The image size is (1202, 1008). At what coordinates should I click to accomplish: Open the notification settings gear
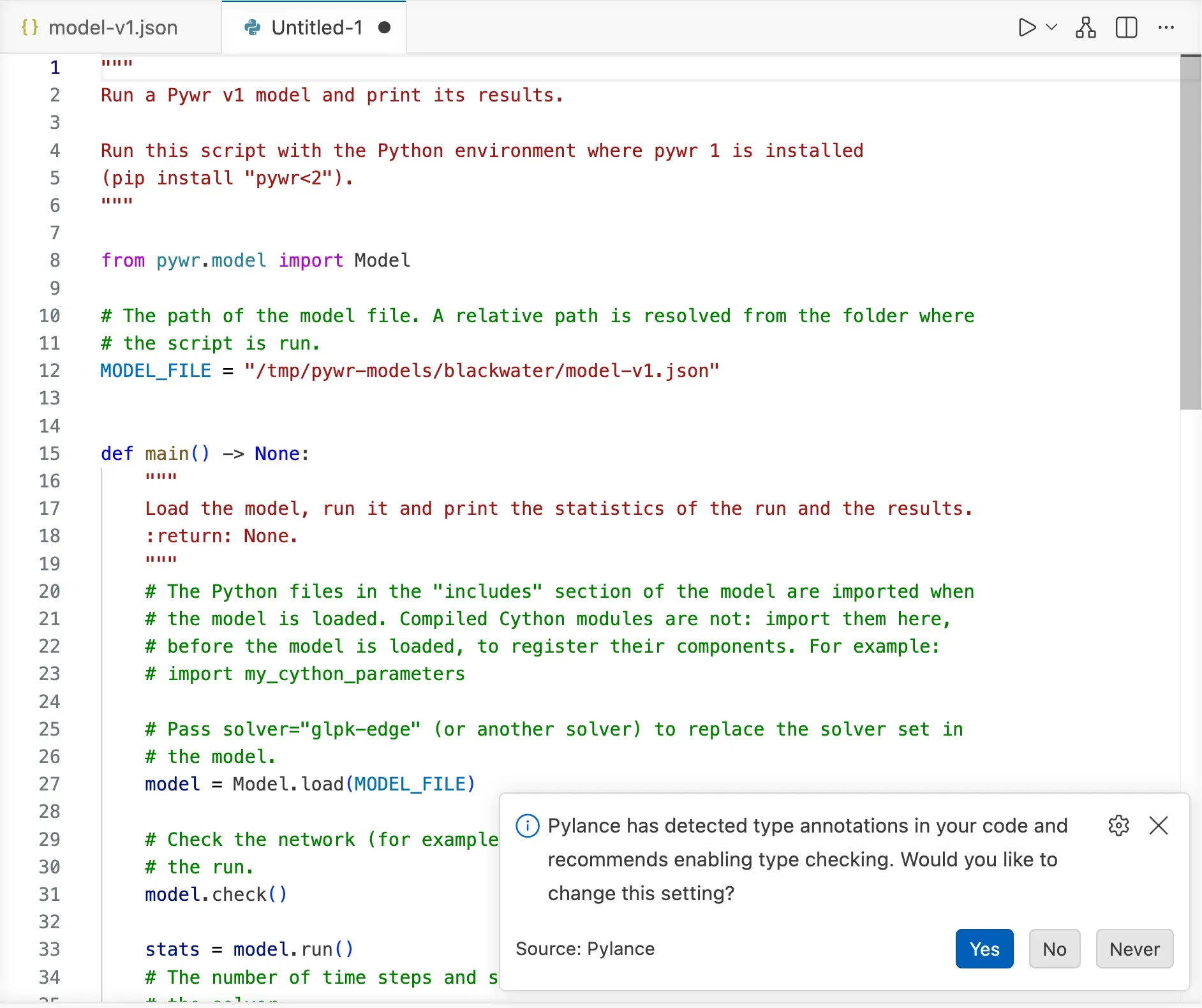pos(1118,826)
